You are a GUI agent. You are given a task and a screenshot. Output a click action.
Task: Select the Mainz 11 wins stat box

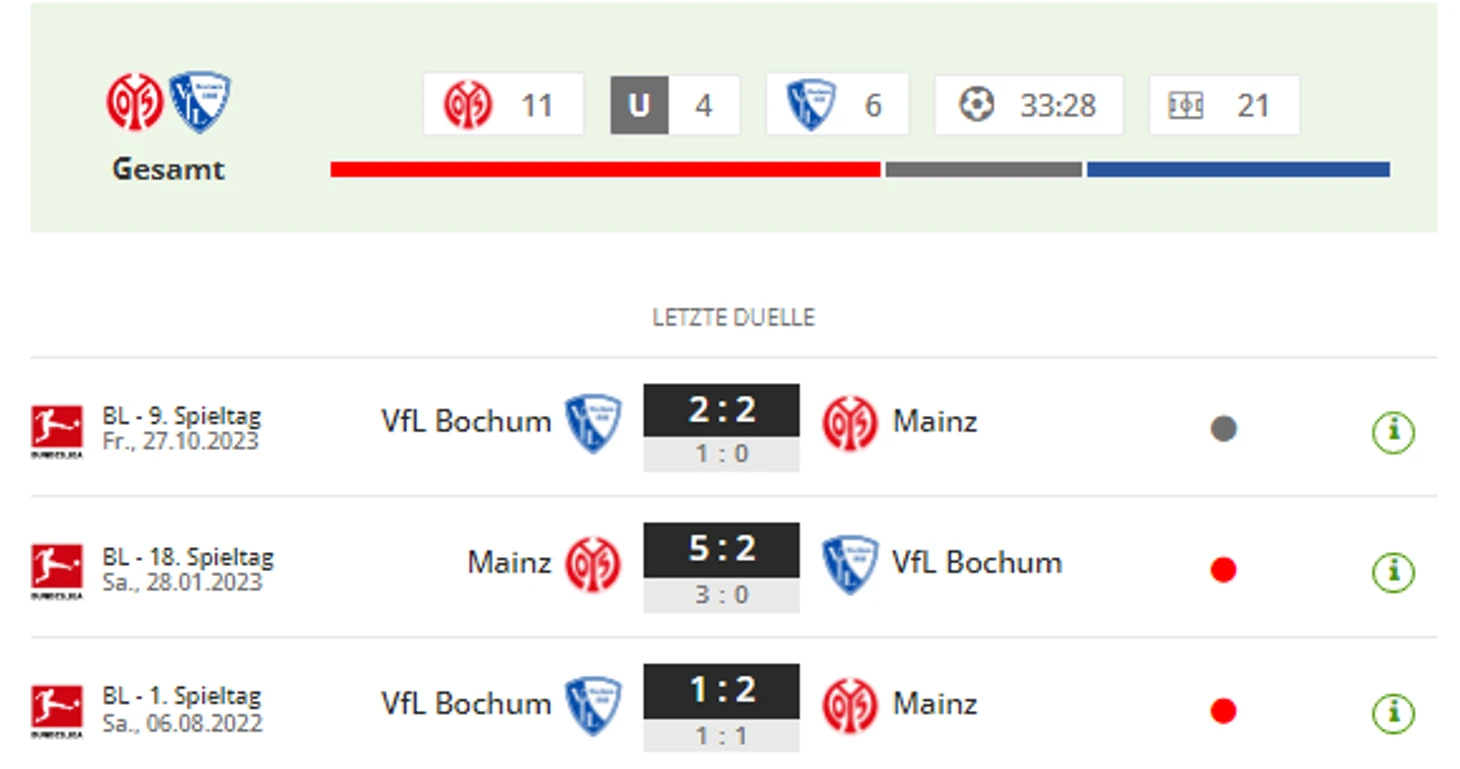503,104
